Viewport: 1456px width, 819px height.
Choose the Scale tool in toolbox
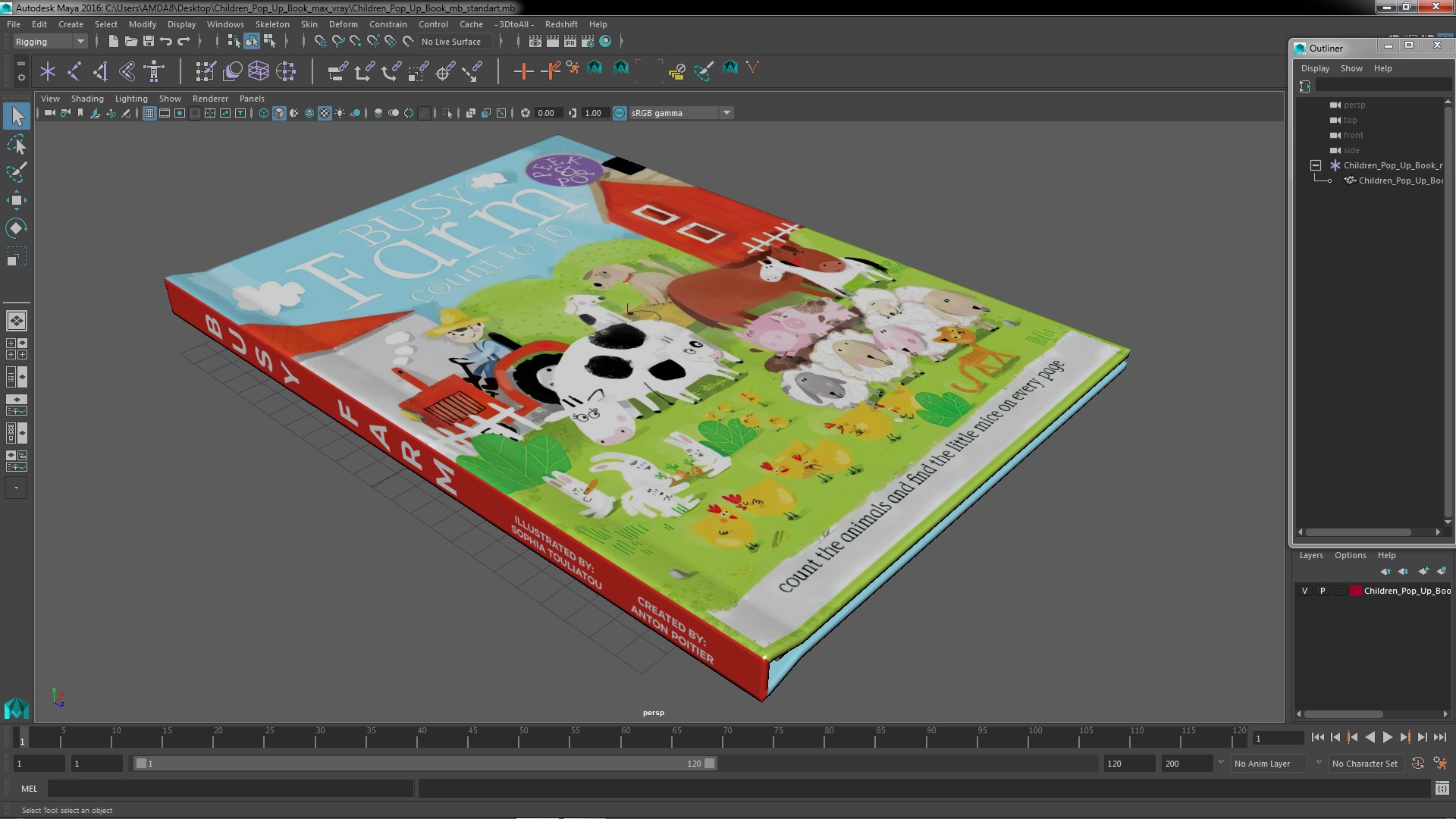[x=17, y=256]
